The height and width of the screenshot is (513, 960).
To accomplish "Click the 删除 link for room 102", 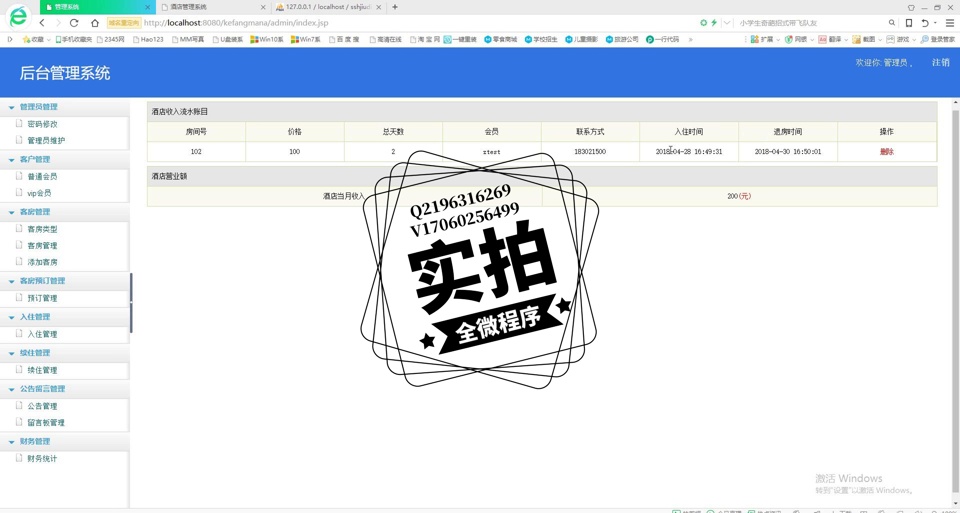I will pos(886,152).
